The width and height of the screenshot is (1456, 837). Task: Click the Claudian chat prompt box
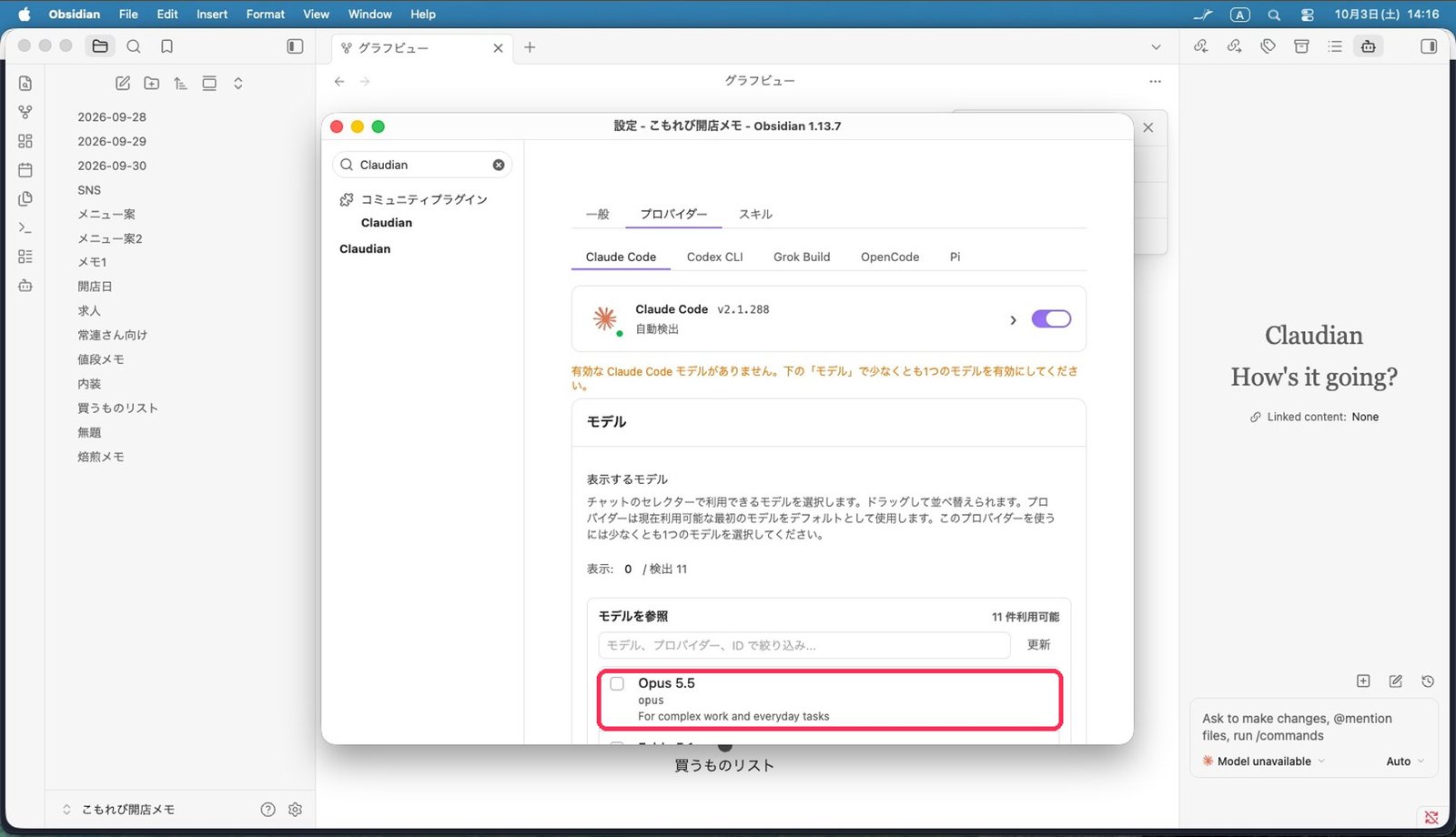[1314, 727]
